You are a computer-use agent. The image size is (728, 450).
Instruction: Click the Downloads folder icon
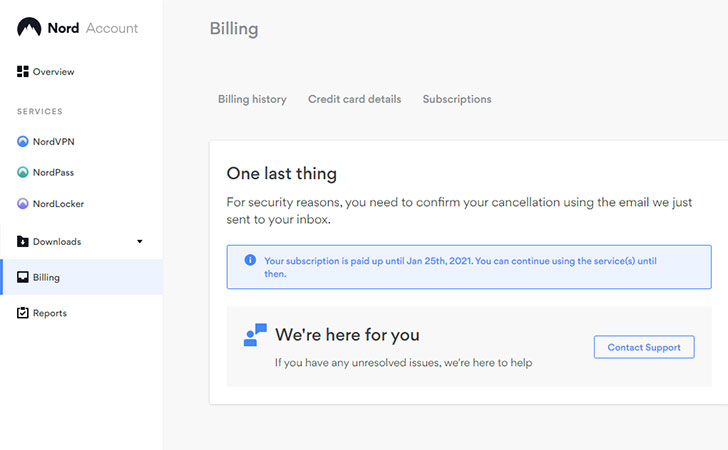(23, 241)
